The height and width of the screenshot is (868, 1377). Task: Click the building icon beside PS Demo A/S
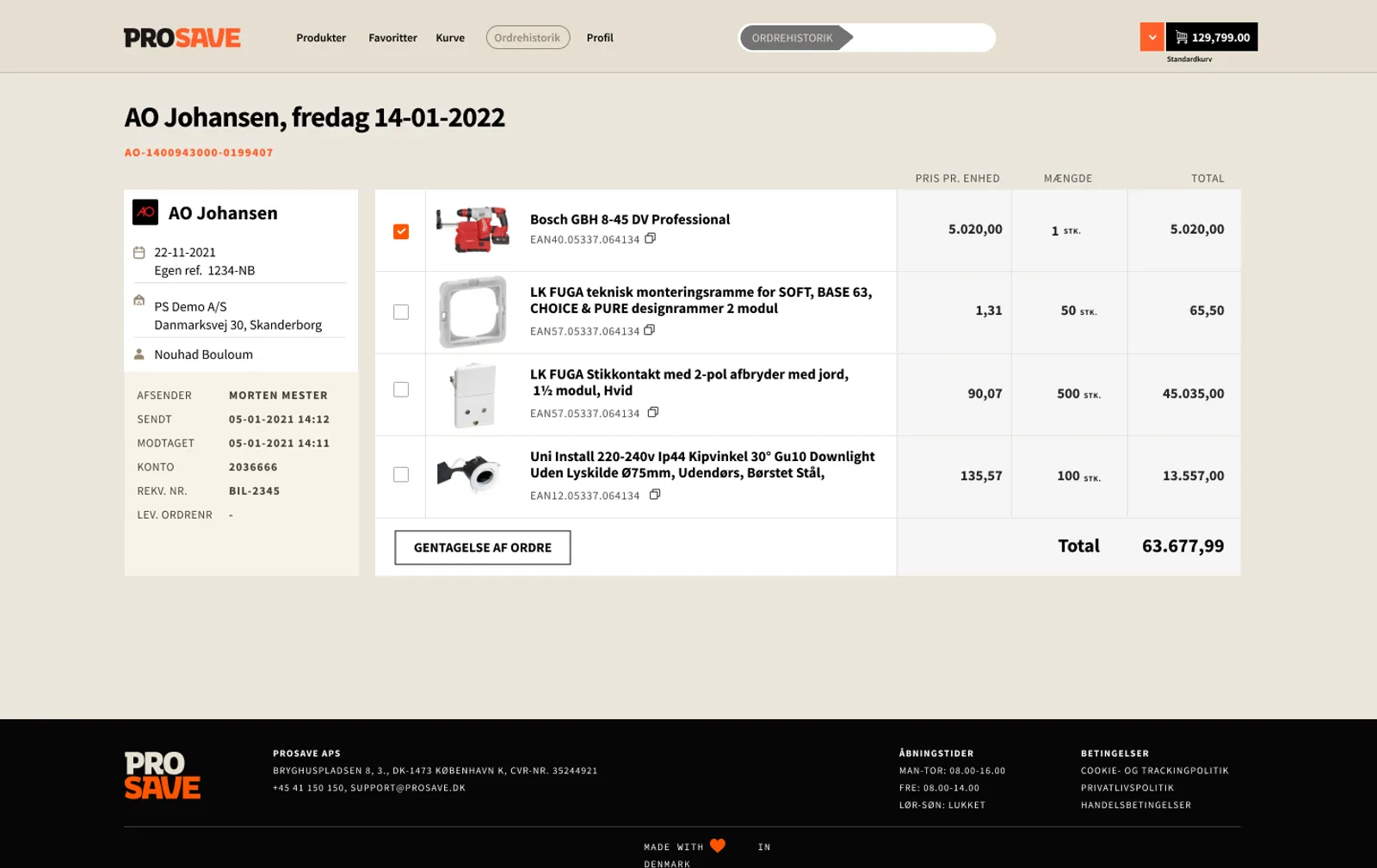coord(139,300)
